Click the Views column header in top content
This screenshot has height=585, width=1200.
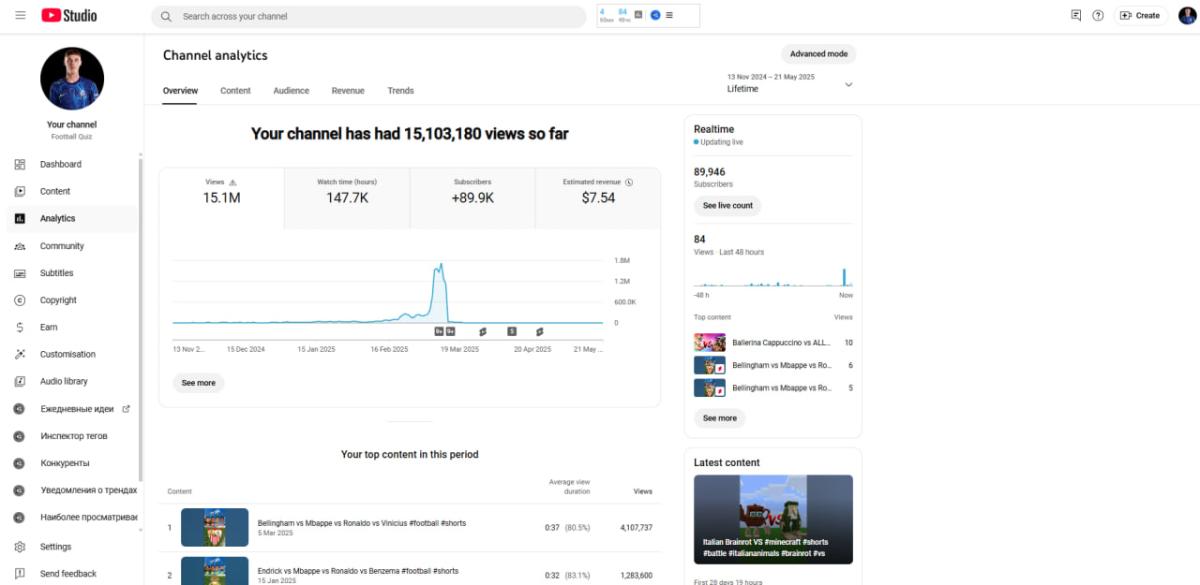pos(643,492)
